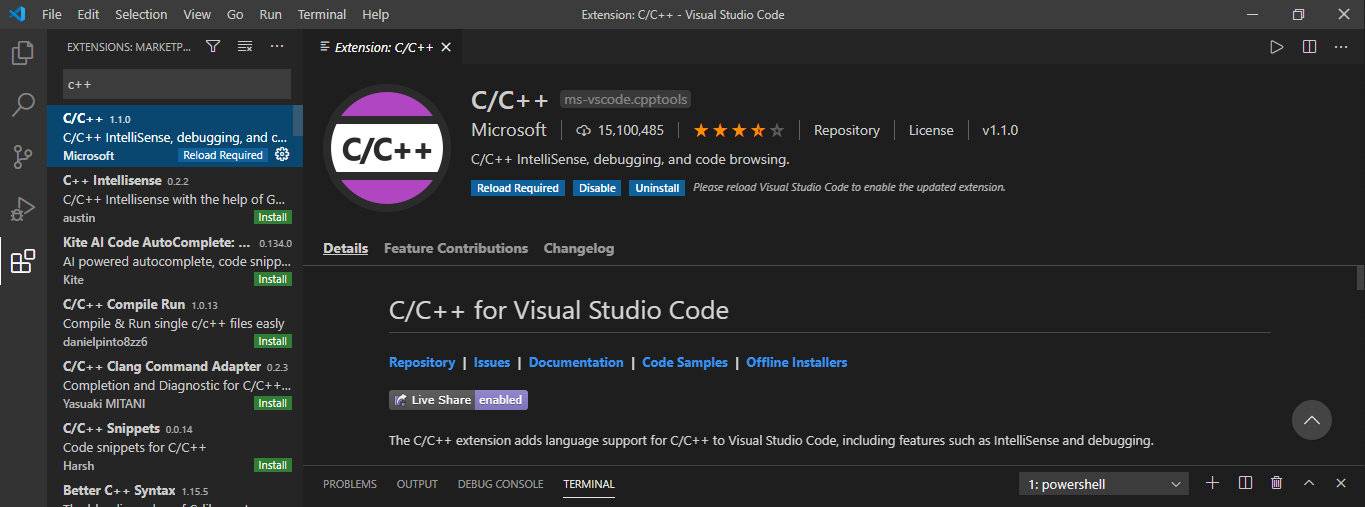Open the powershell terminal selector dropdown
The height and width of the screenshot is (507, 1365).
pyautogui.click(x=1104, y=484)
